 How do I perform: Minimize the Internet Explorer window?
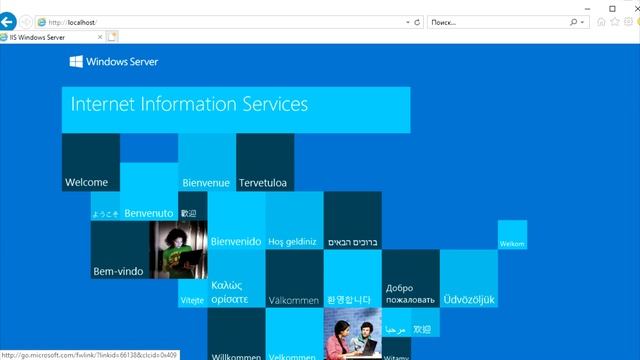pyautogui.click(x=587, y=9)
